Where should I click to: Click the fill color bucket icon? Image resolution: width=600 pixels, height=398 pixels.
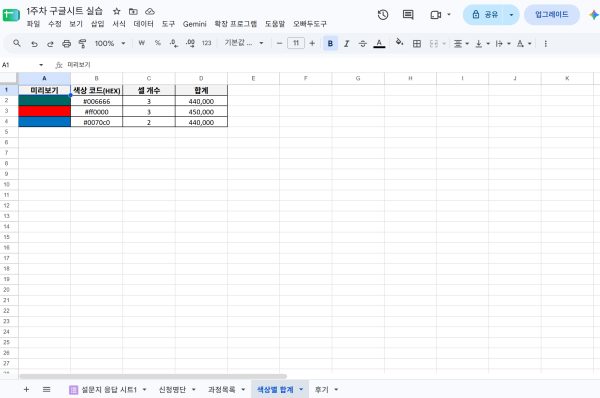tap(399, 43)
